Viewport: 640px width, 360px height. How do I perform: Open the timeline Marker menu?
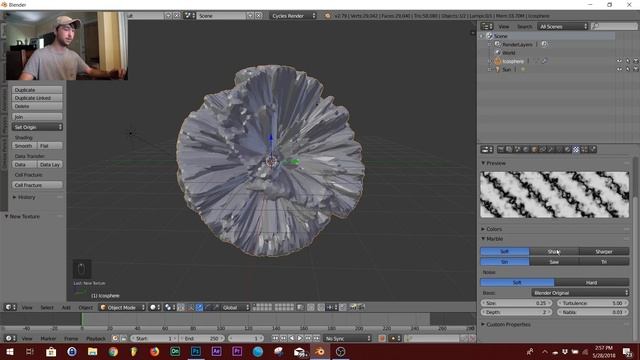(x=48, y=338)
